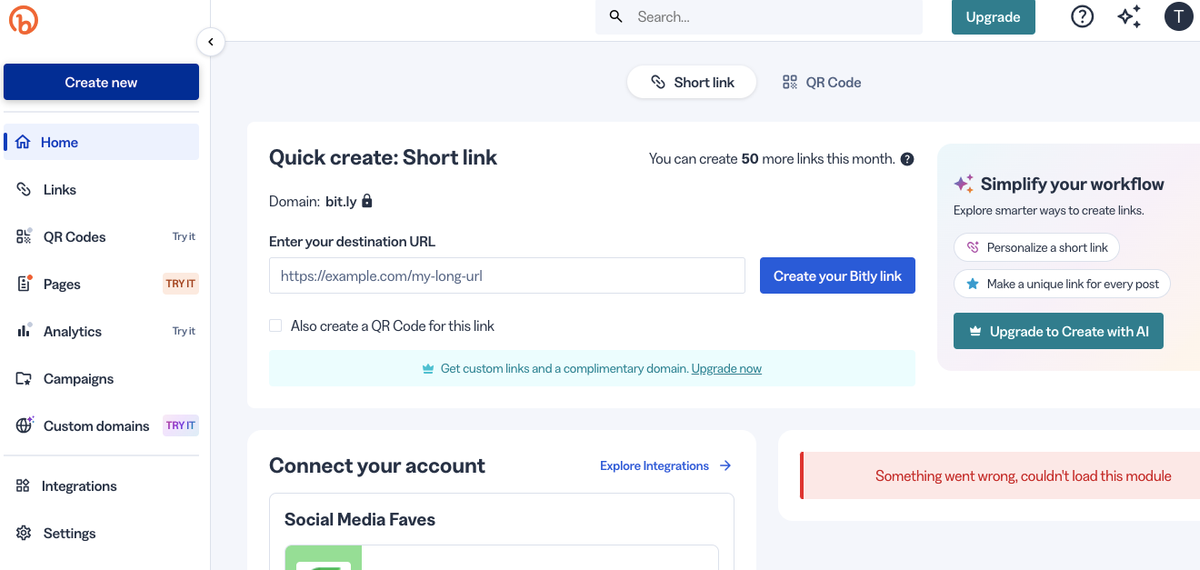1200x570 pixels.
Task: Open Pages in the sidebar
Action: [101, 284]
